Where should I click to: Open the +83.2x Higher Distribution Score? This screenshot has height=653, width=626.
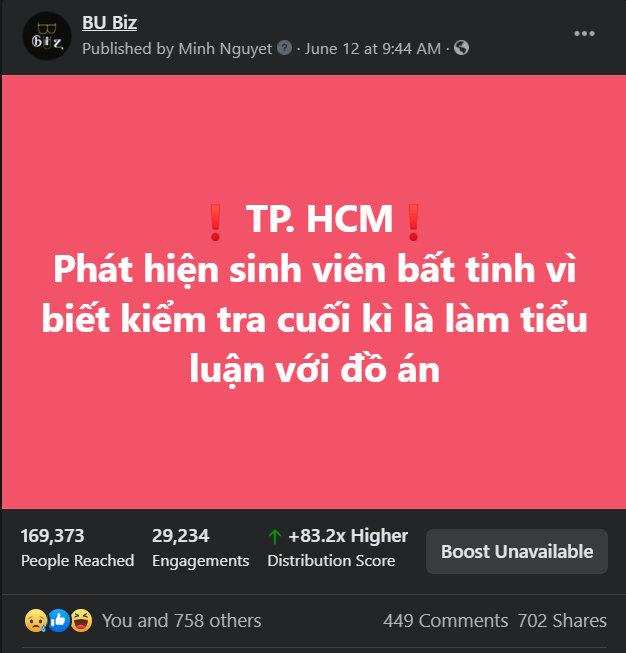tap(338, 548)
